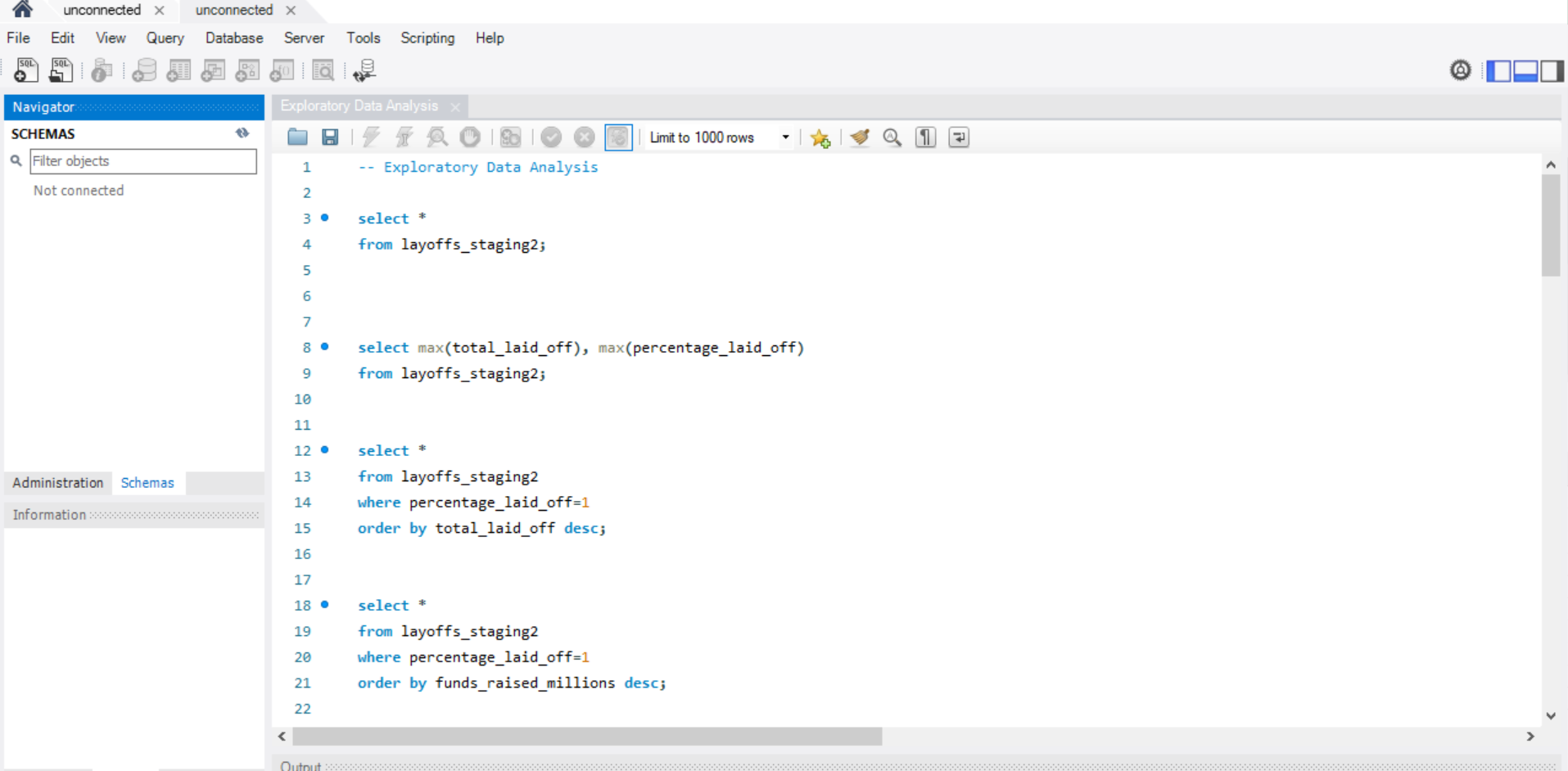Toggle word wrapping in editor
The width and height of the screenshot is (1568, 771).
[959, 138]
